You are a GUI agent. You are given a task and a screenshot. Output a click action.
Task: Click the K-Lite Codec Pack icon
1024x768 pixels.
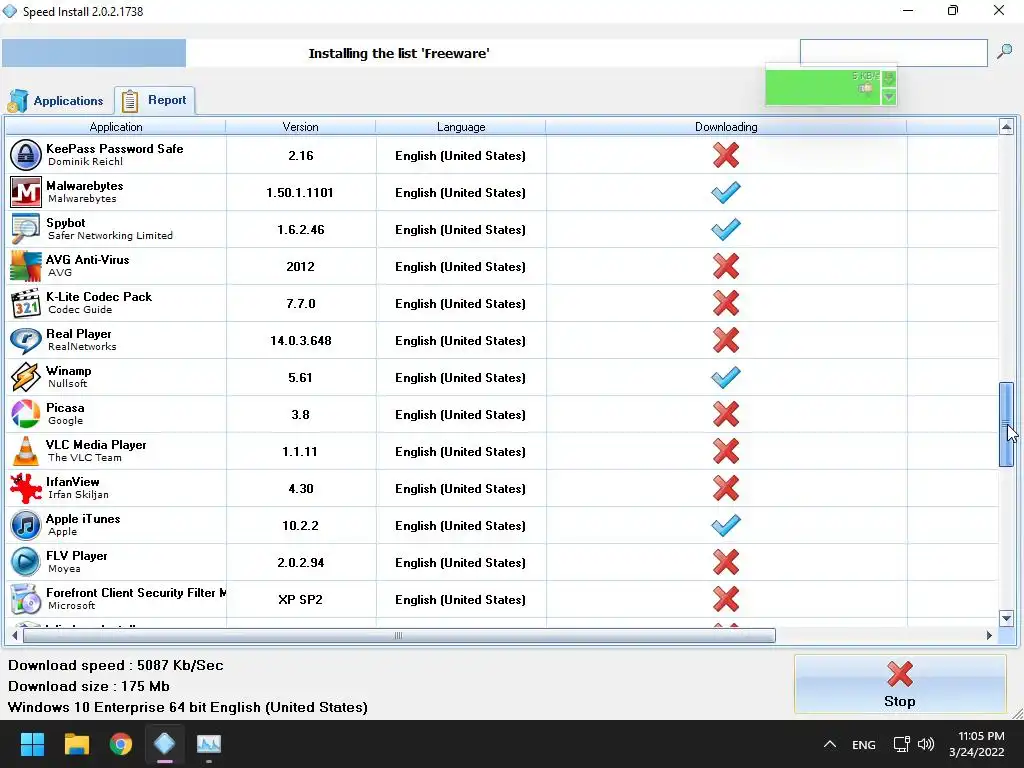[25, 304]
